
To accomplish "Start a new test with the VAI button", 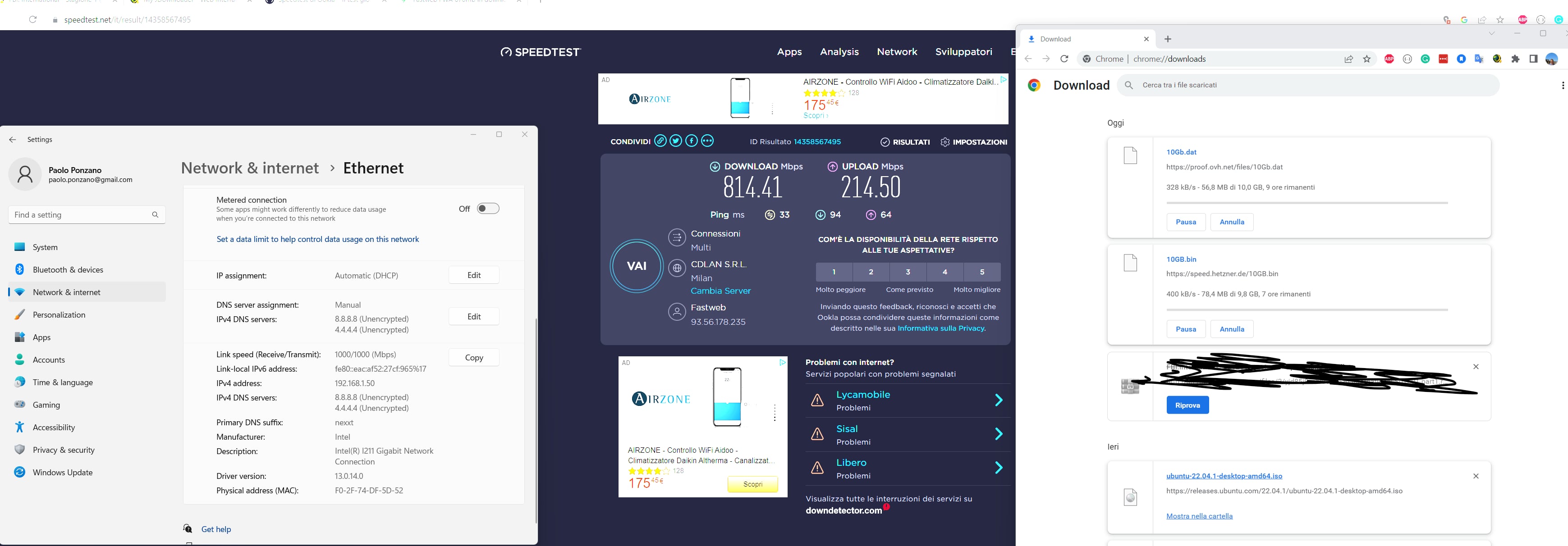I will (637, 266).
